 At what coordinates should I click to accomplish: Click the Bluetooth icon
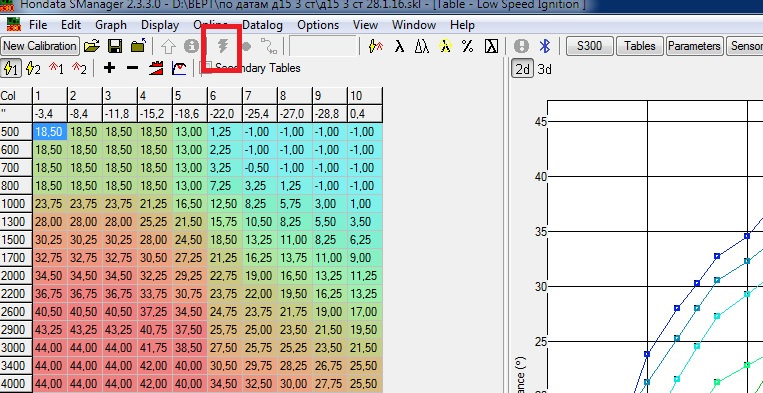point(545,46)
